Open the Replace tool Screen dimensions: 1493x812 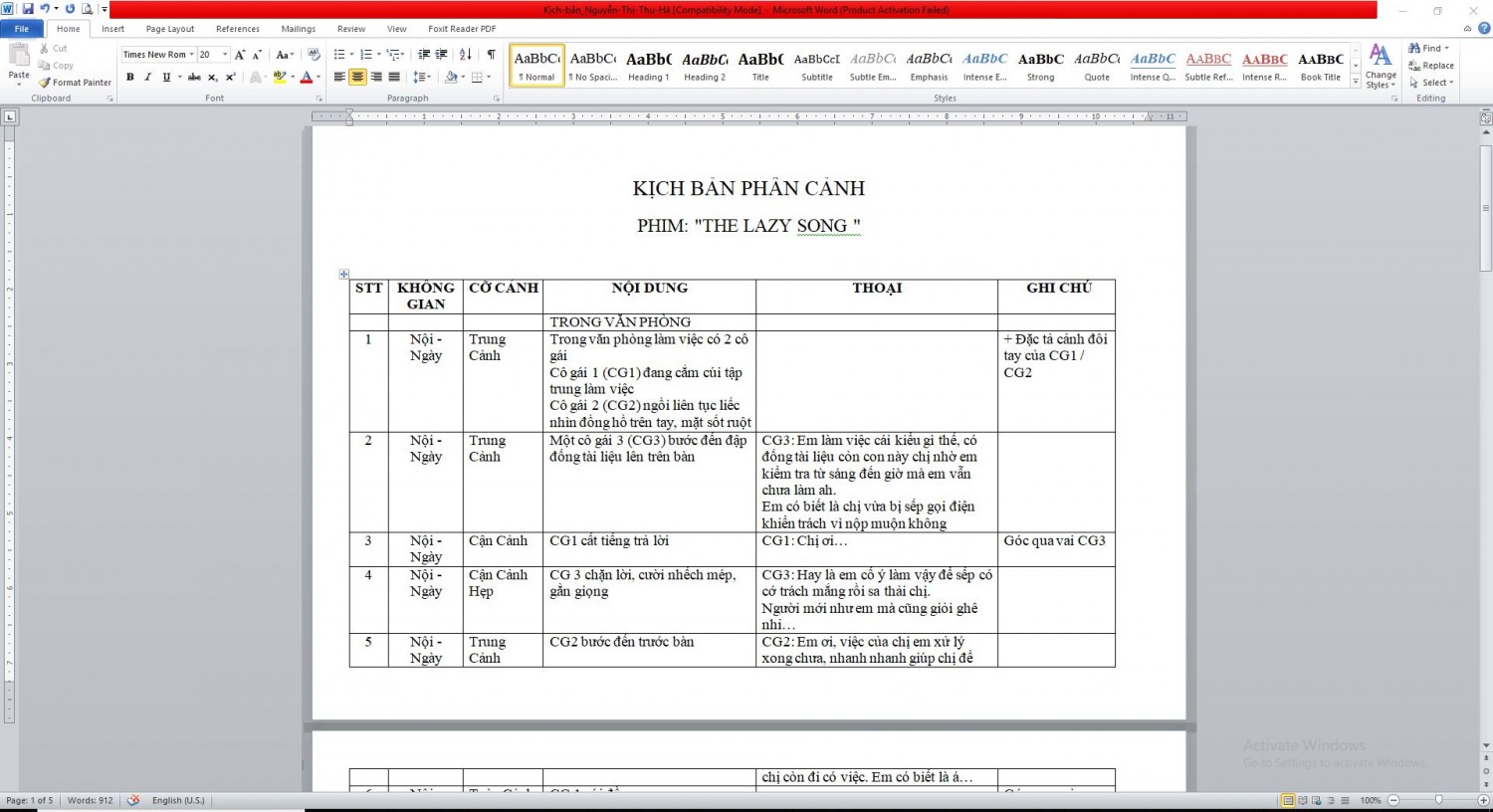click(x=1431, y=66)
